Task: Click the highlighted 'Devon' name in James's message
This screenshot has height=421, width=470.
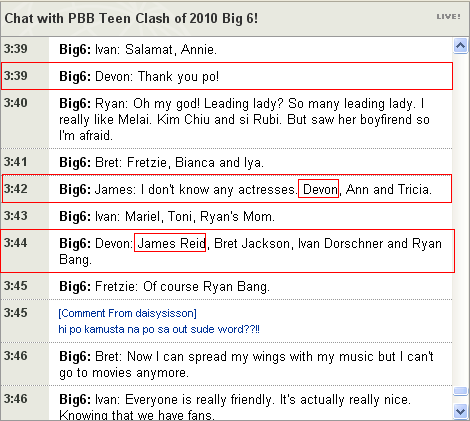Action: point(318,189)
